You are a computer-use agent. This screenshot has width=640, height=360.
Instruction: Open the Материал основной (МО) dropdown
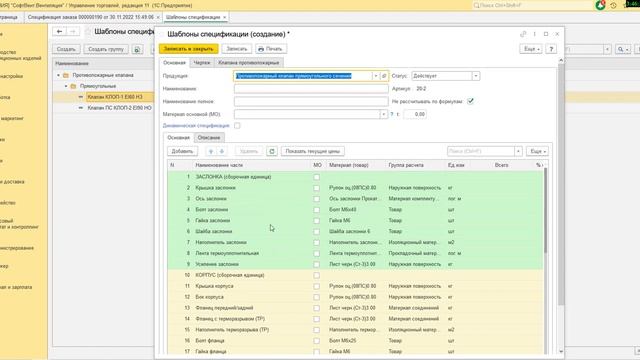383,114
